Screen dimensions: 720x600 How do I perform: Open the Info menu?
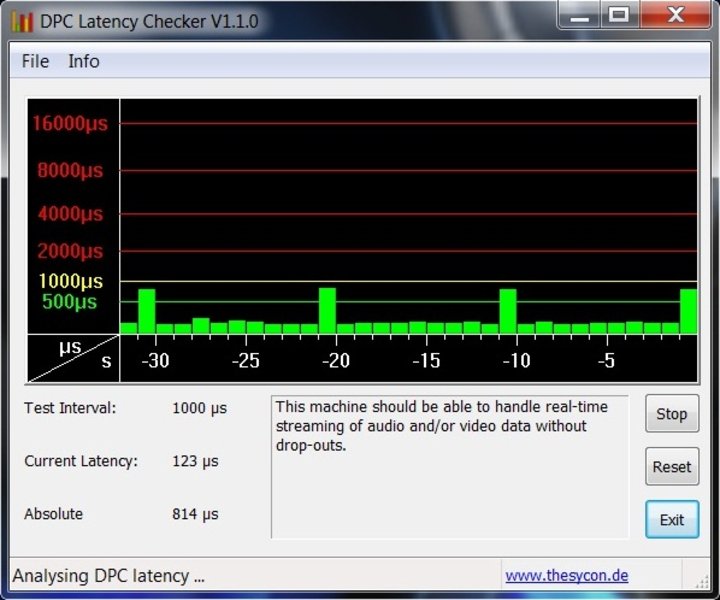pos(84,61)
